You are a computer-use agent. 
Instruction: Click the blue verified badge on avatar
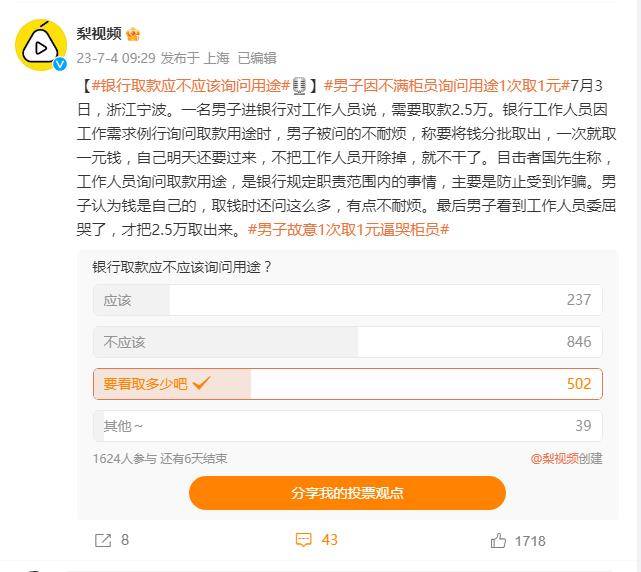[61, 64]
